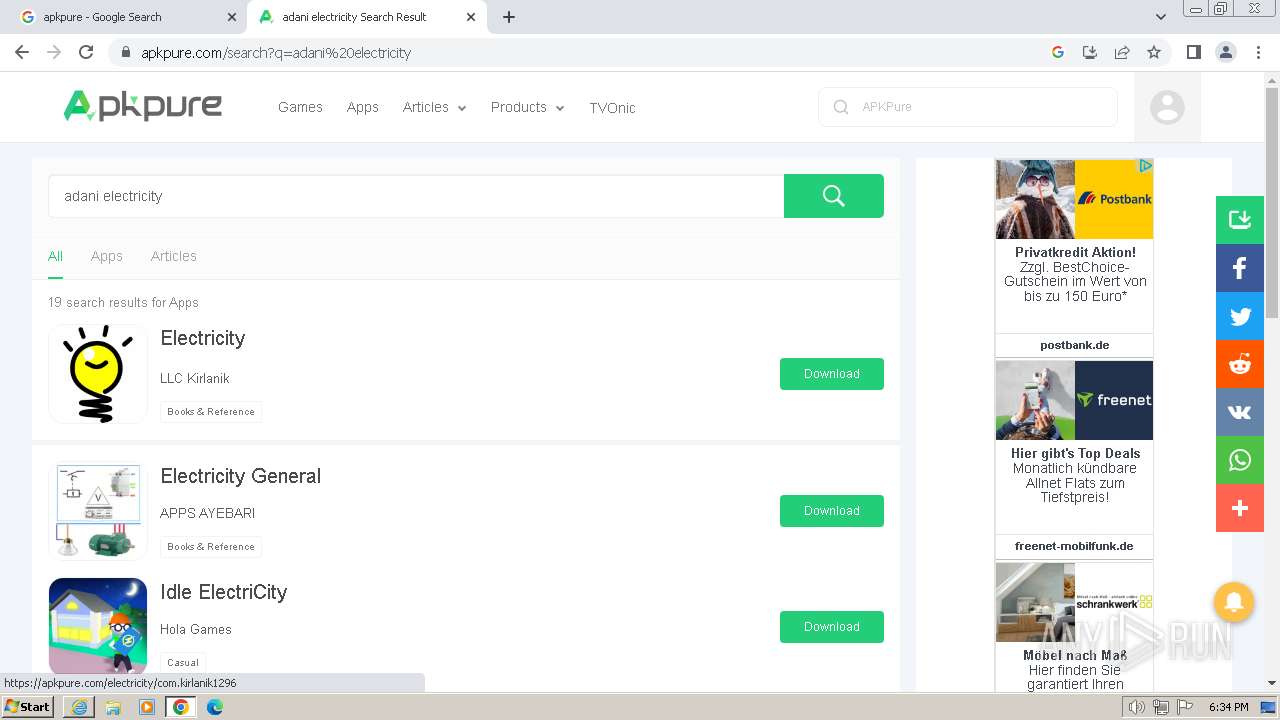Click the share page icon in address bar
Screen dimensions: 1280x720
coord(1122,52)
